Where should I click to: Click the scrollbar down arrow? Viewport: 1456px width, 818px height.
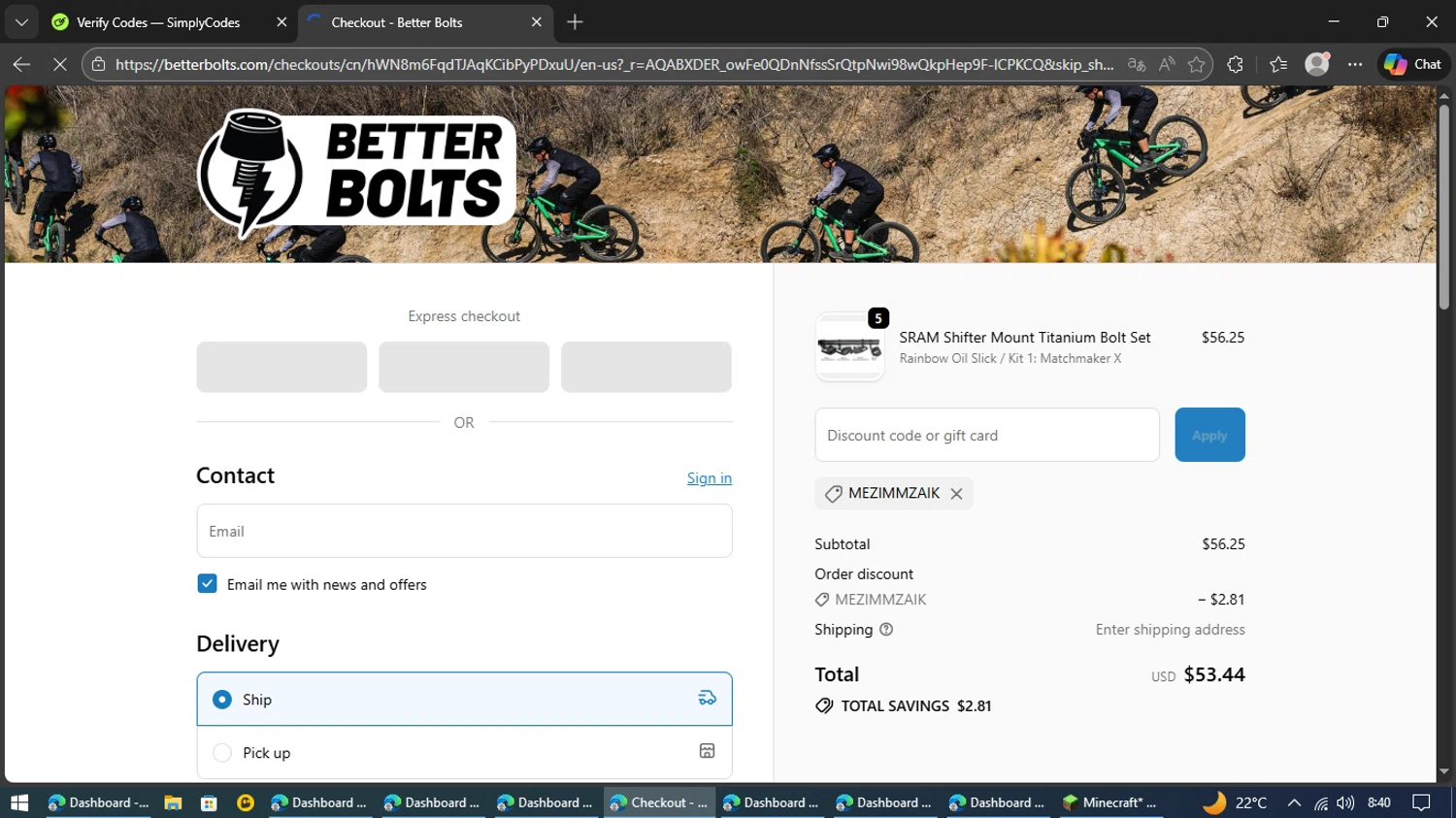[1444, 772]
